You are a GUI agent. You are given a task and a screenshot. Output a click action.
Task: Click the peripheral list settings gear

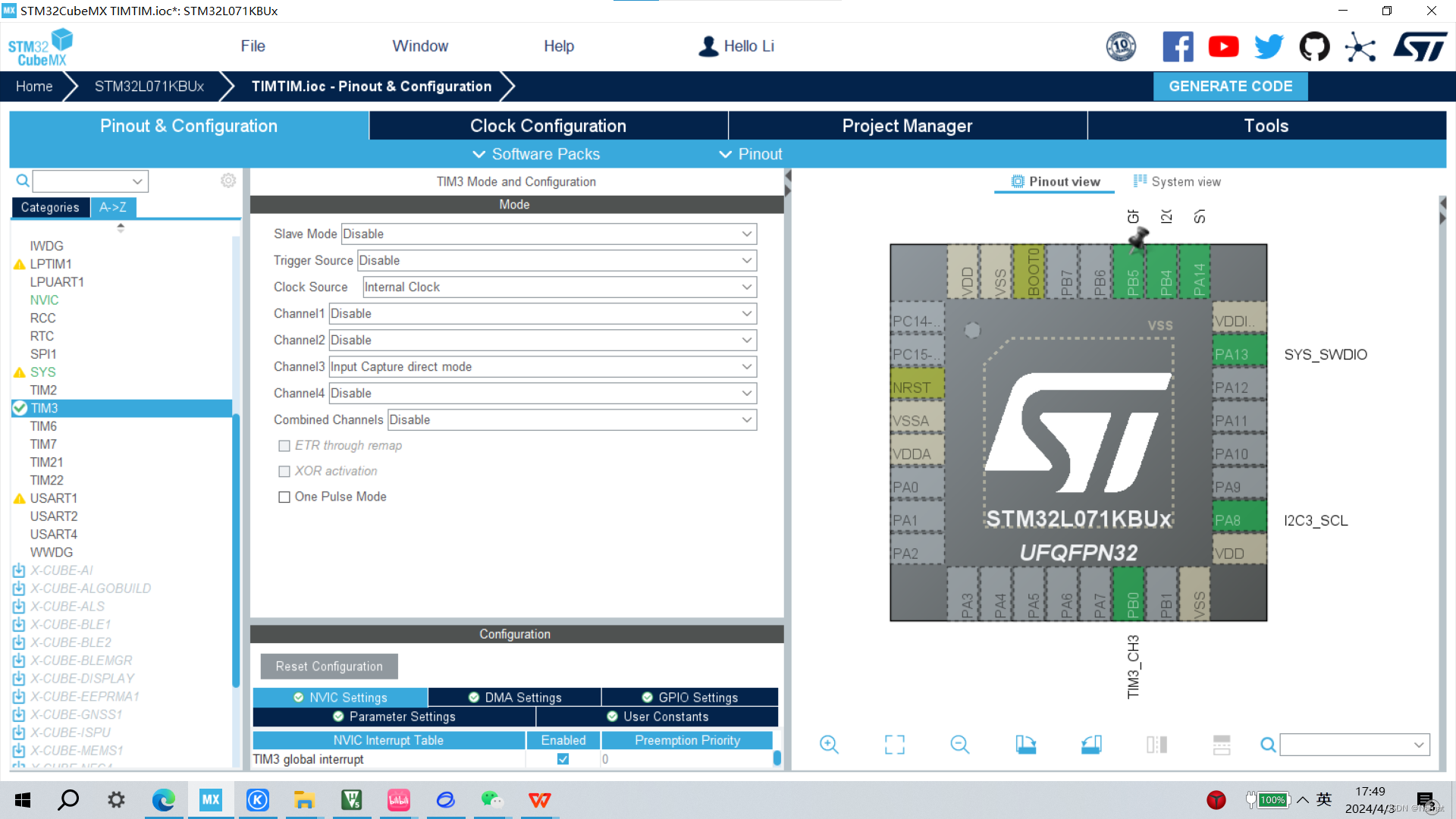[228, 180]
